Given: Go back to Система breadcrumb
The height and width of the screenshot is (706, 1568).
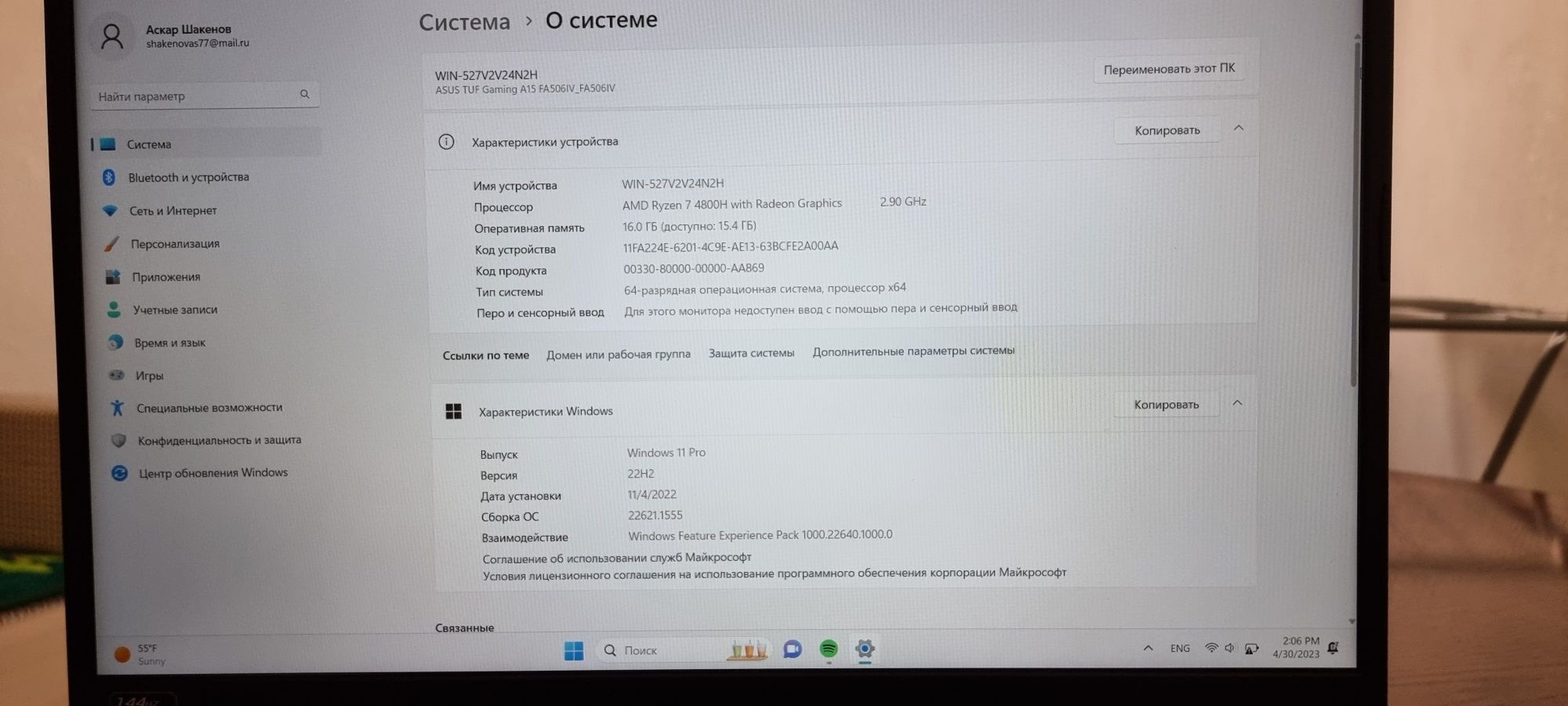Looking at the screenshot, I should [464, 22].
